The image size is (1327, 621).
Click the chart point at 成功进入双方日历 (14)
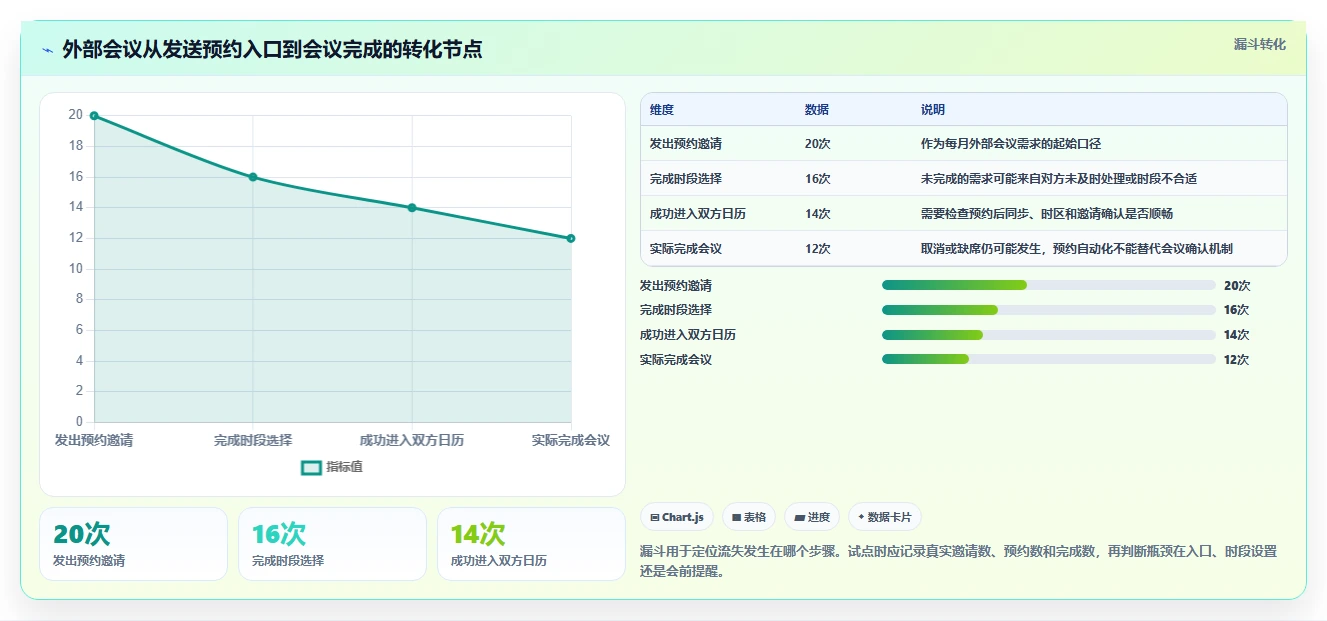412,208
